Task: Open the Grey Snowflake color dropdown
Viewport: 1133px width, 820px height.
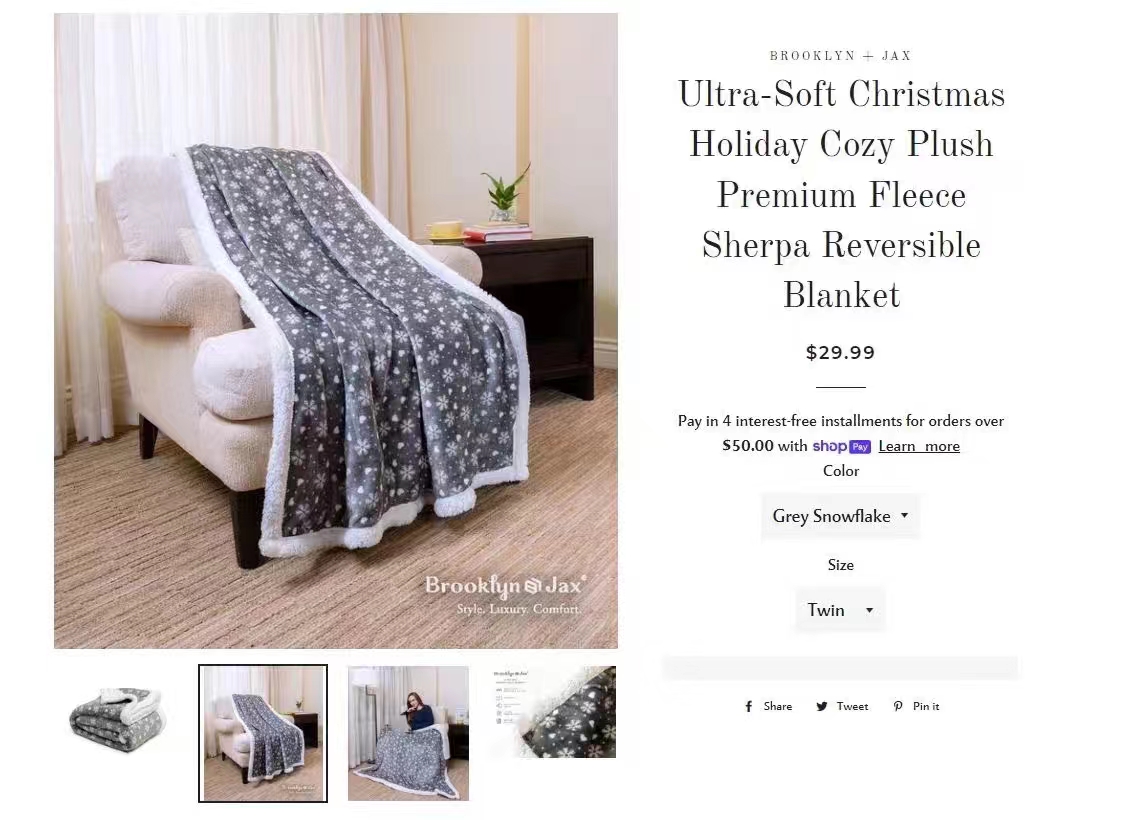Action: tap(840, 516)
